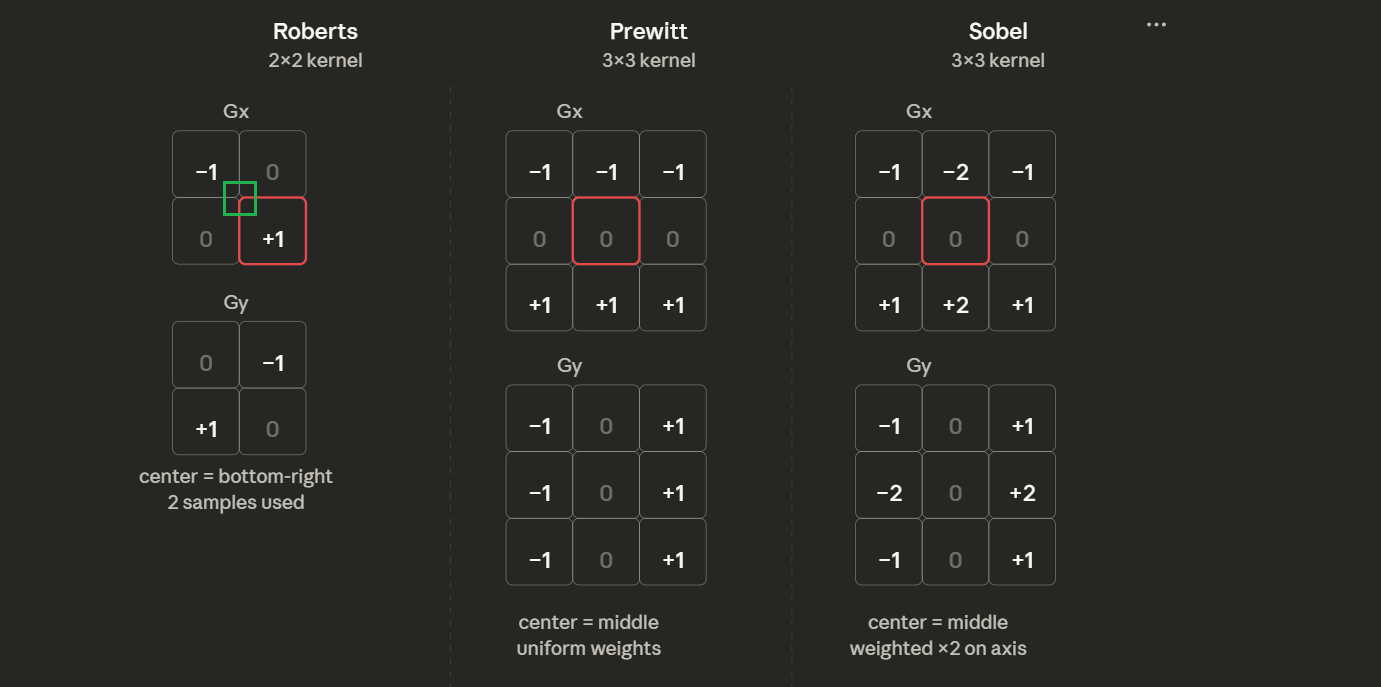Click the Roberts heading

[315, 31]
